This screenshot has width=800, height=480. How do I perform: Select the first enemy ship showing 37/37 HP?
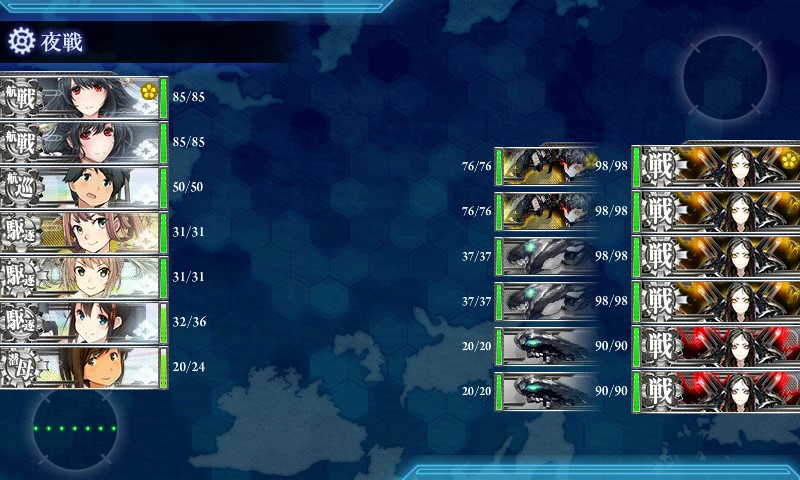(x=546, y=257)
